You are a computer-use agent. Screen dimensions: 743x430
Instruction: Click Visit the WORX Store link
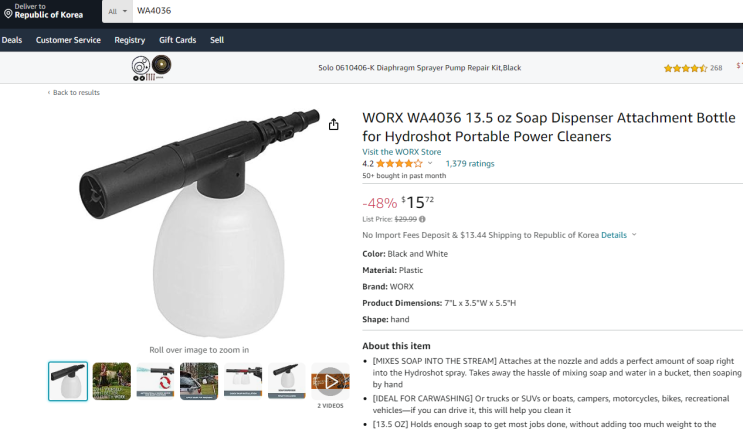[401, 152]
